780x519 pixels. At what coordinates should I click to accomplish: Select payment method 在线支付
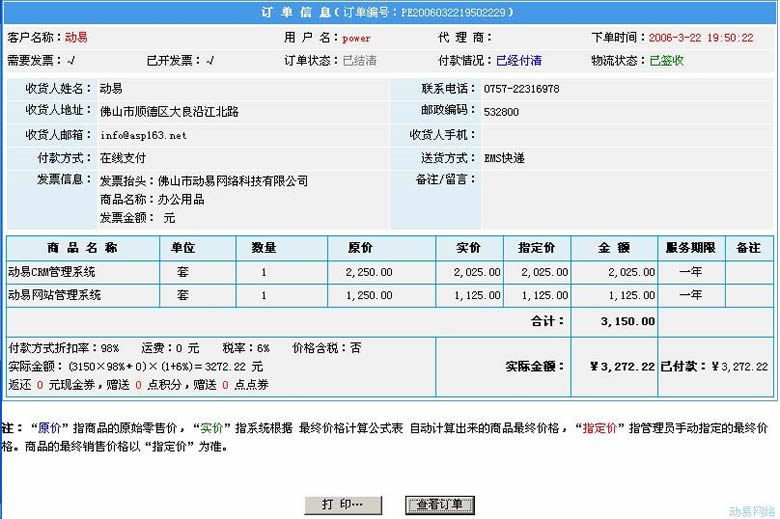tap(123, 158)
